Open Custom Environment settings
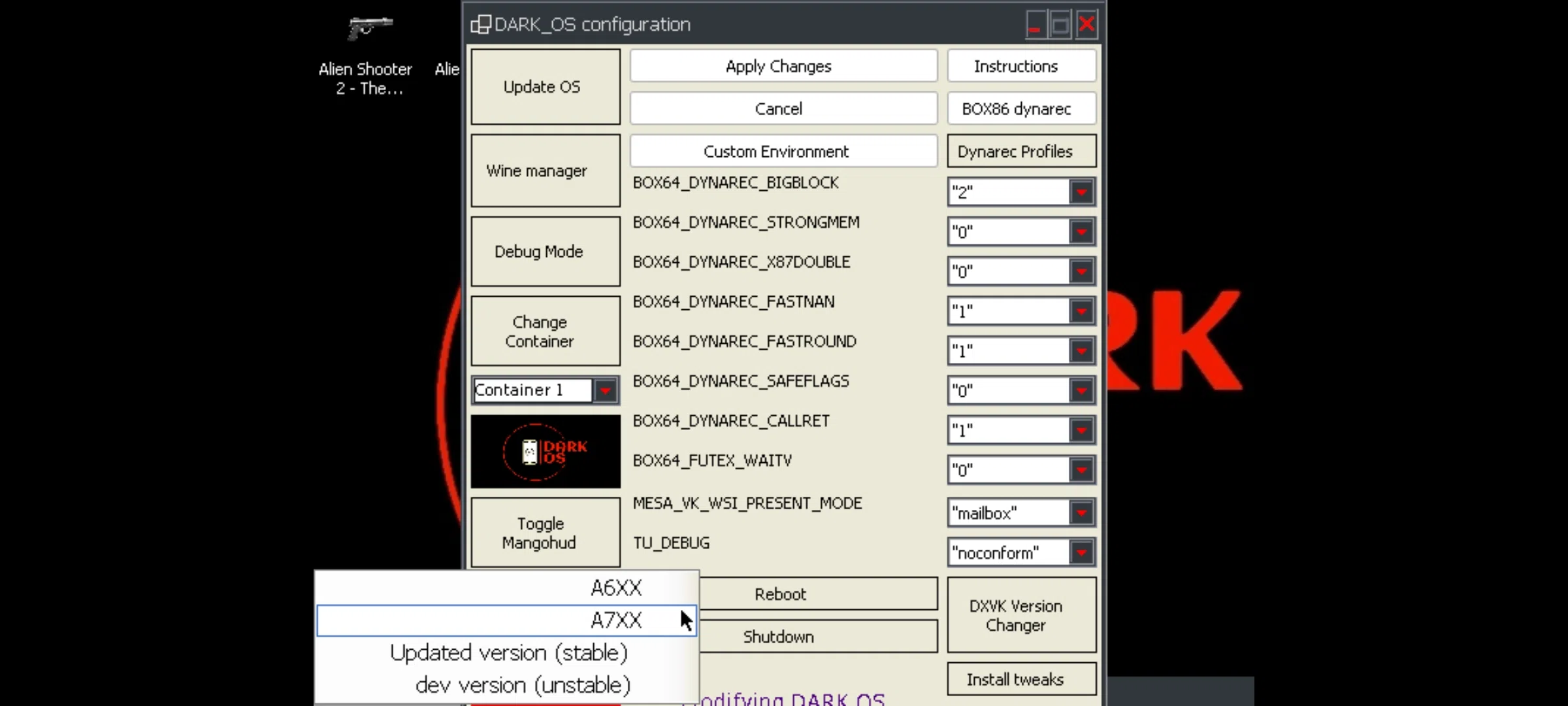 (x=783, y=152)
